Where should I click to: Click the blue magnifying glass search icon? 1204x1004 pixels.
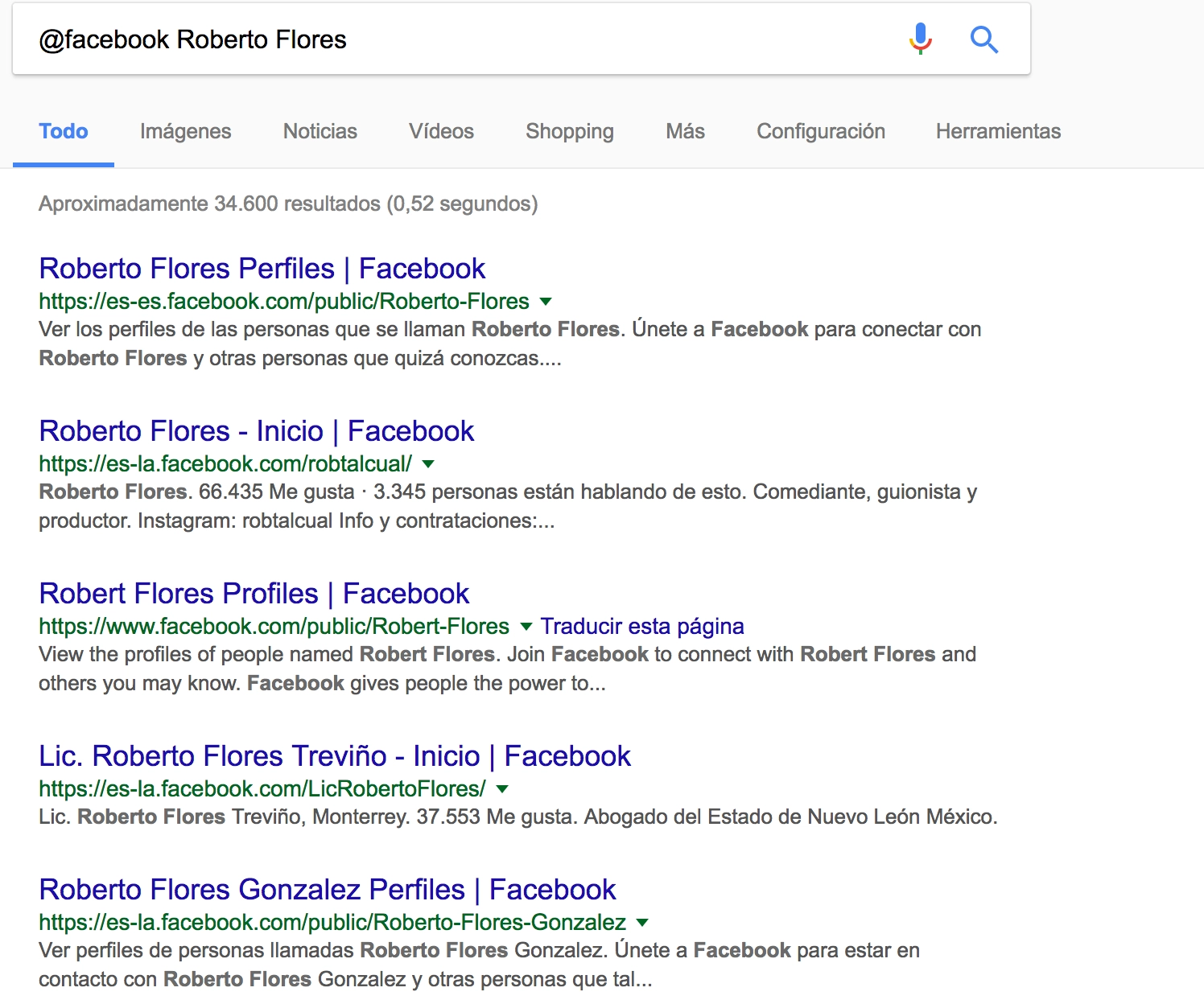click(983, 39)
